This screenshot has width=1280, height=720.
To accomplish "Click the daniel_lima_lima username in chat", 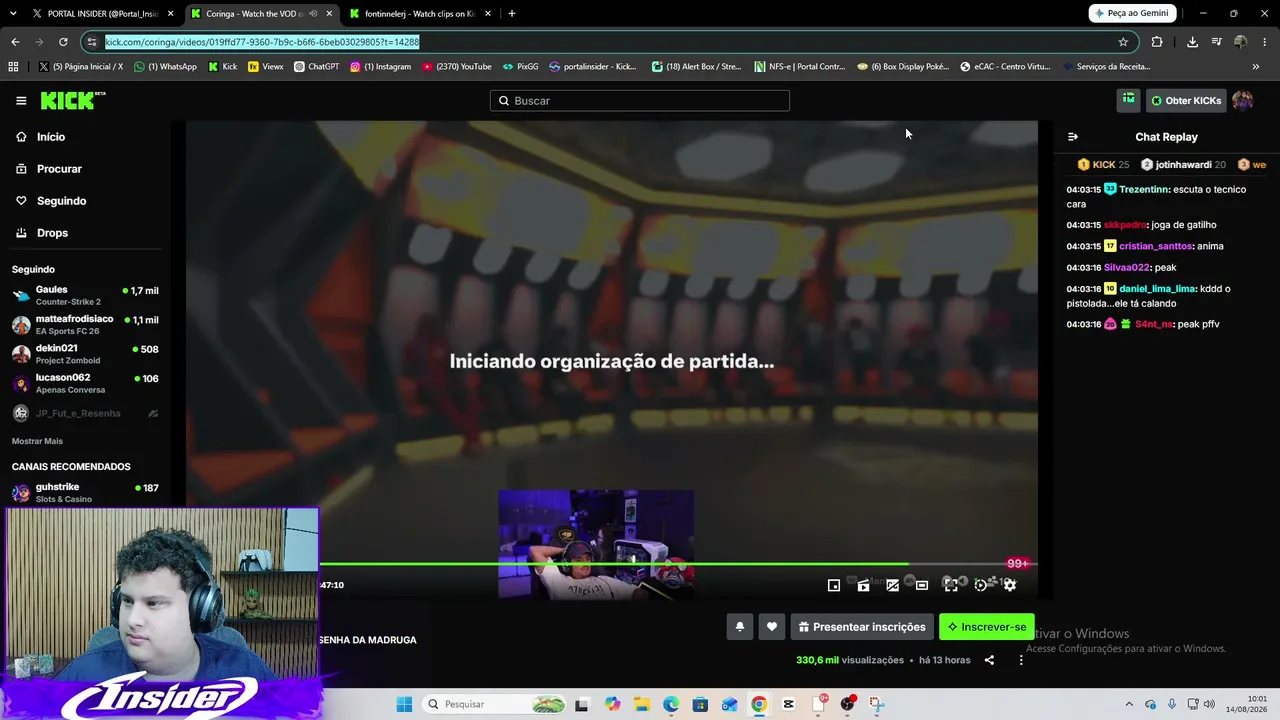I will [1158, 289].
